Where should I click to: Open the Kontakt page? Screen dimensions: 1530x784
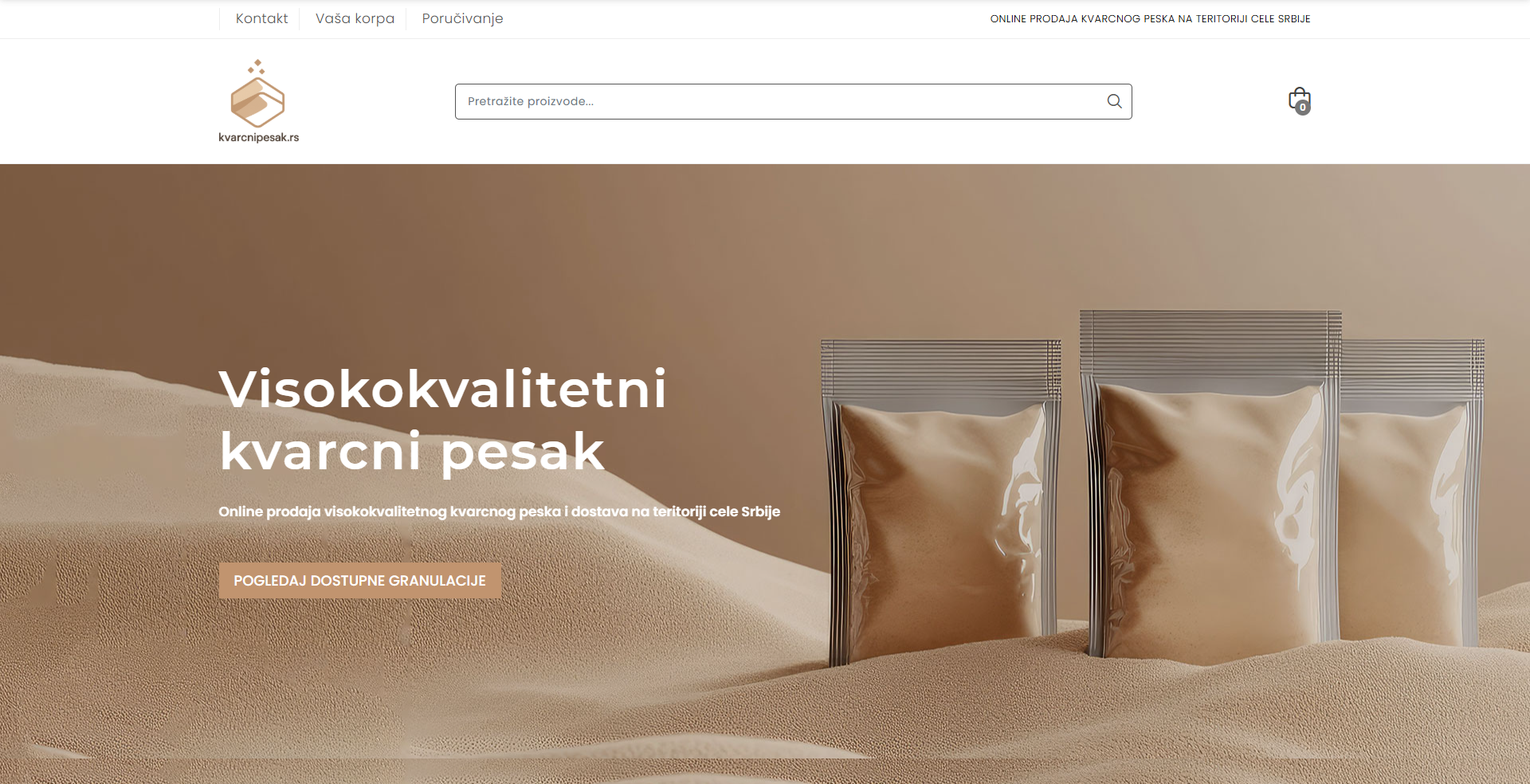click(261, 18)
